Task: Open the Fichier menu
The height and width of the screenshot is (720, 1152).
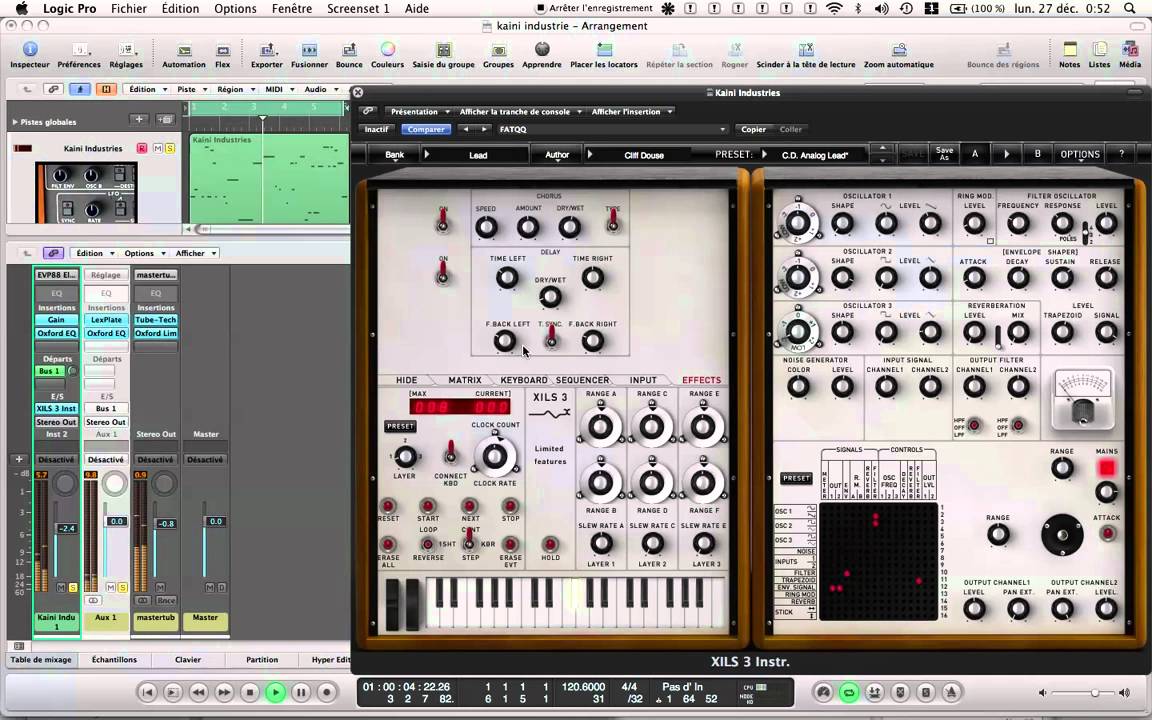Action: click(129, 9)
